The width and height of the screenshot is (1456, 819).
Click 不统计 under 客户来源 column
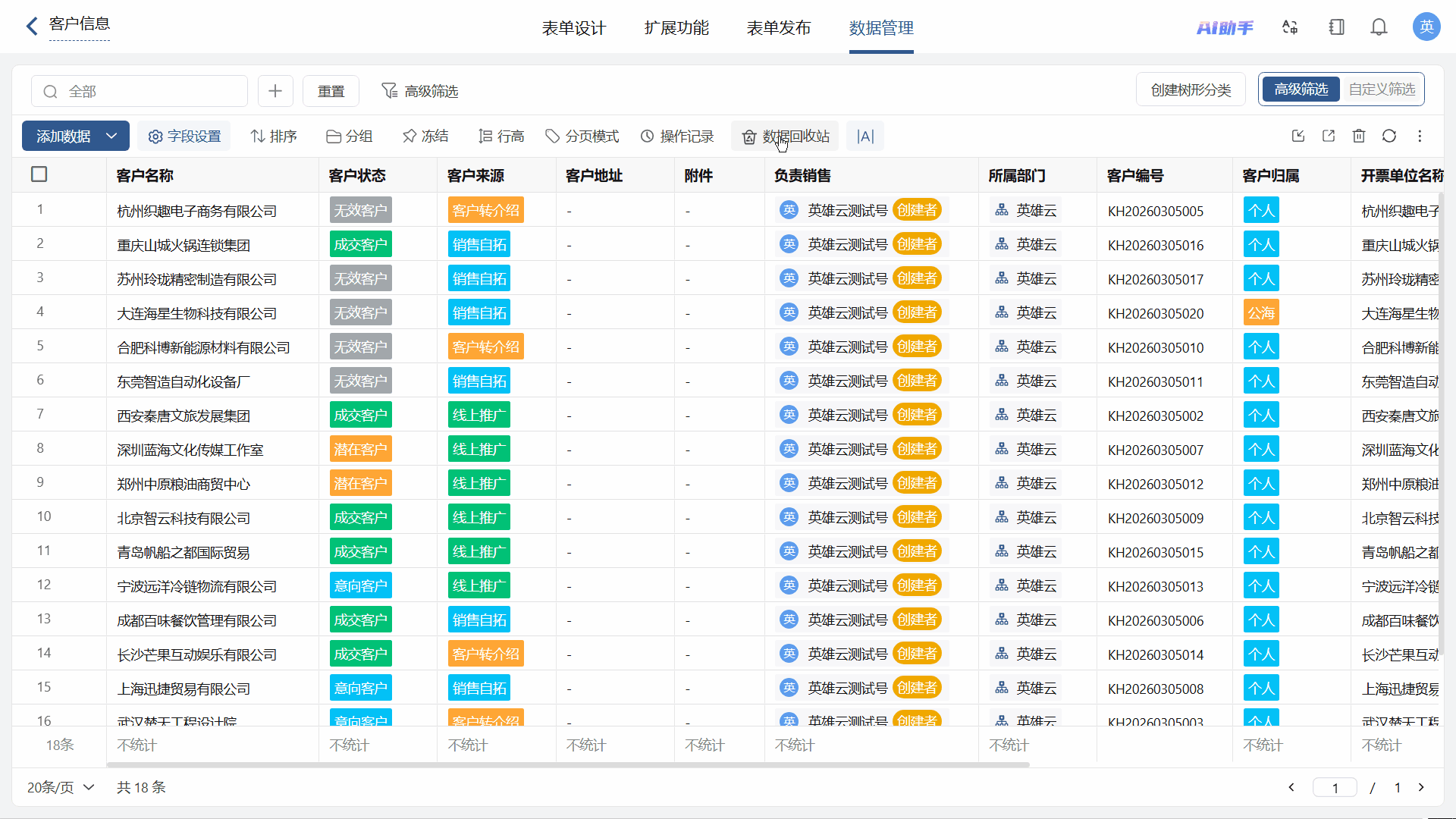467,745
